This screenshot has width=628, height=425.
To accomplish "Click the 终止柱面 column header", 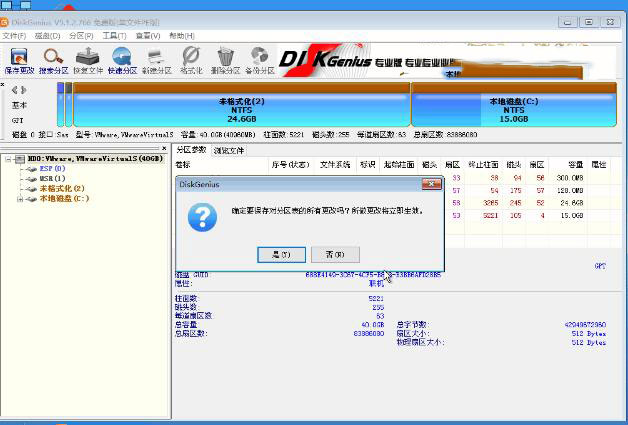I will coord(483,164).
